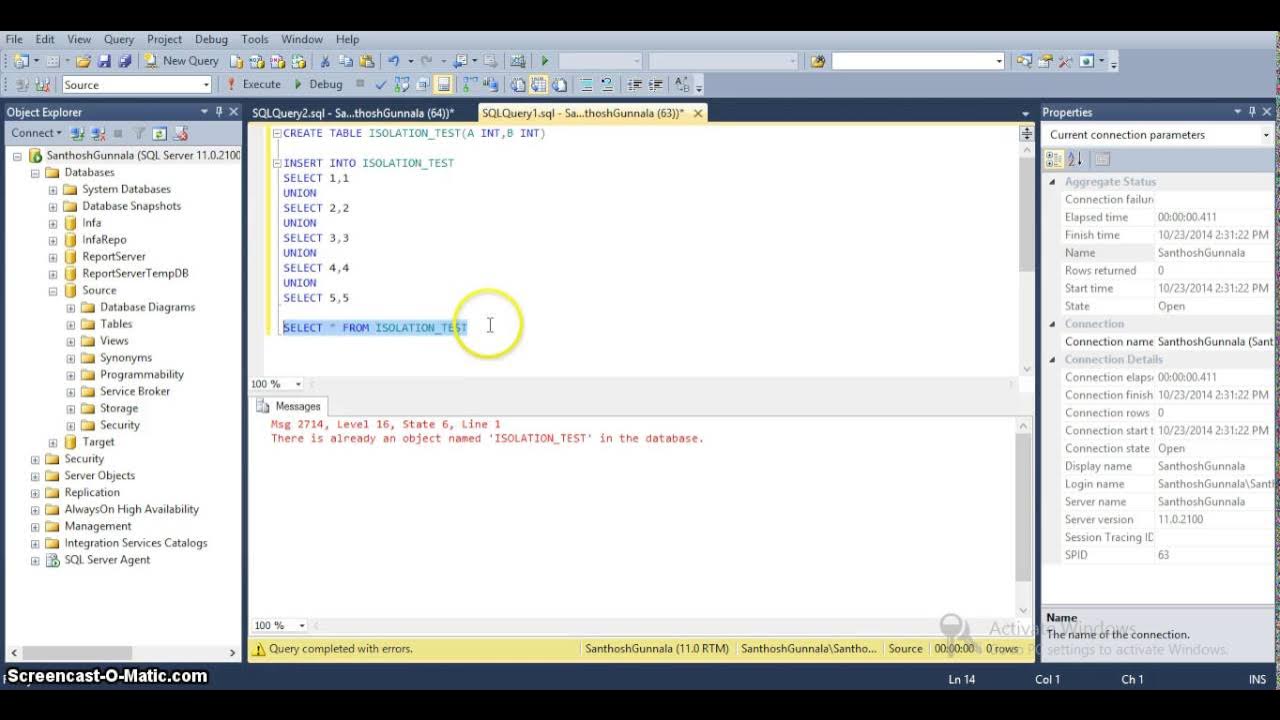Open the Connect dropdown in Object Explorer
The image size is (1280, 720).
(36, 133)
